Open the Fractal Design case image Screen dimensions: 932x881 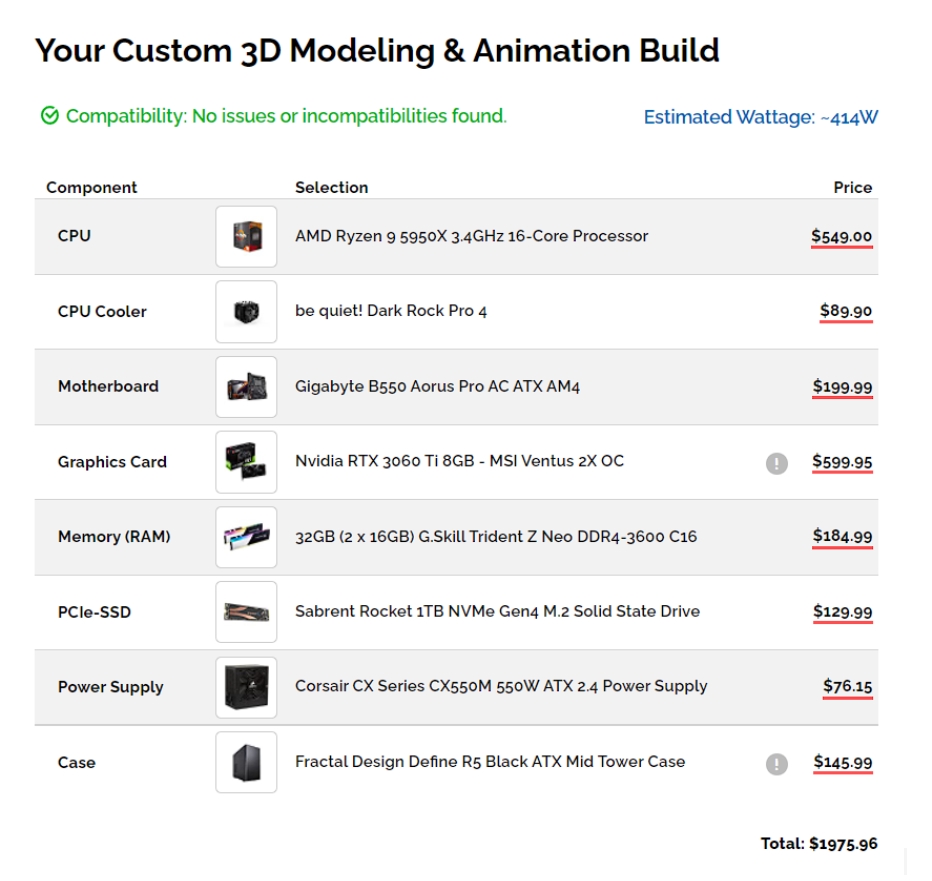pos(246,763)
